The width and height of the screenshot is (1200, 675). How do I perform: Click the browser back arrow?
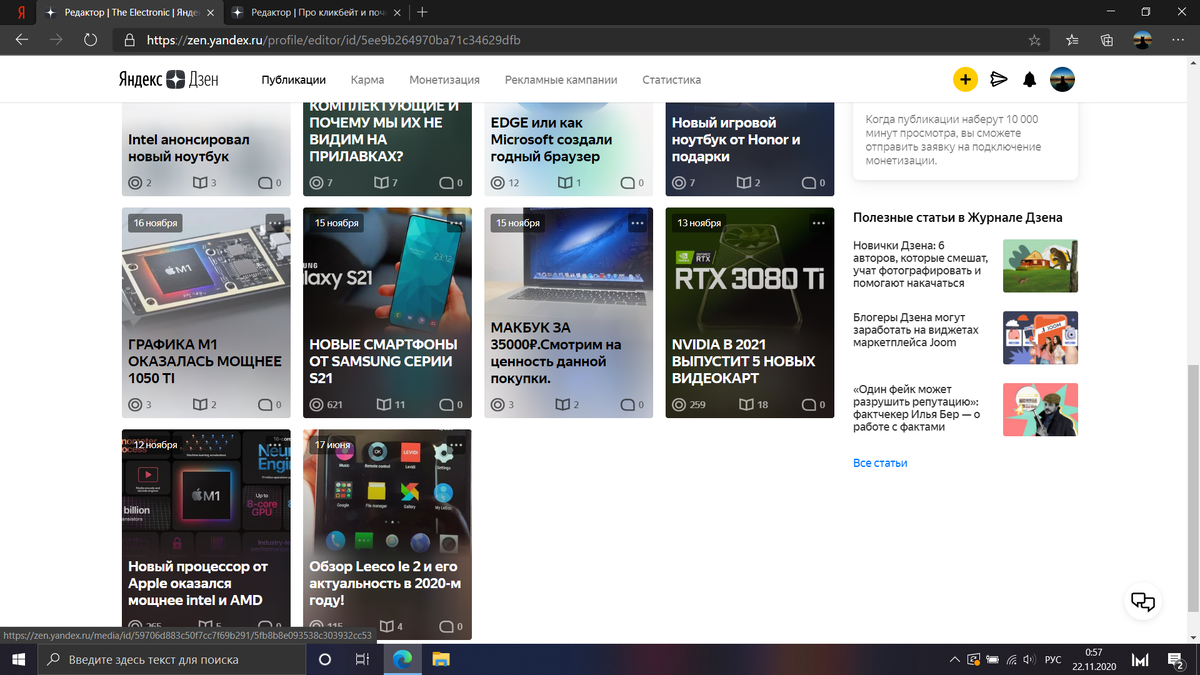[x=22, y=40]
